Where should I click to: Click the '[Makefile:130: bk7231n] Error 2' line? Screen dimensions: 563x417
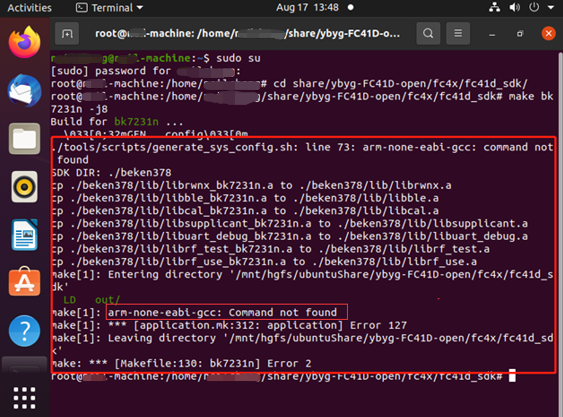click(x=213, y=363)
